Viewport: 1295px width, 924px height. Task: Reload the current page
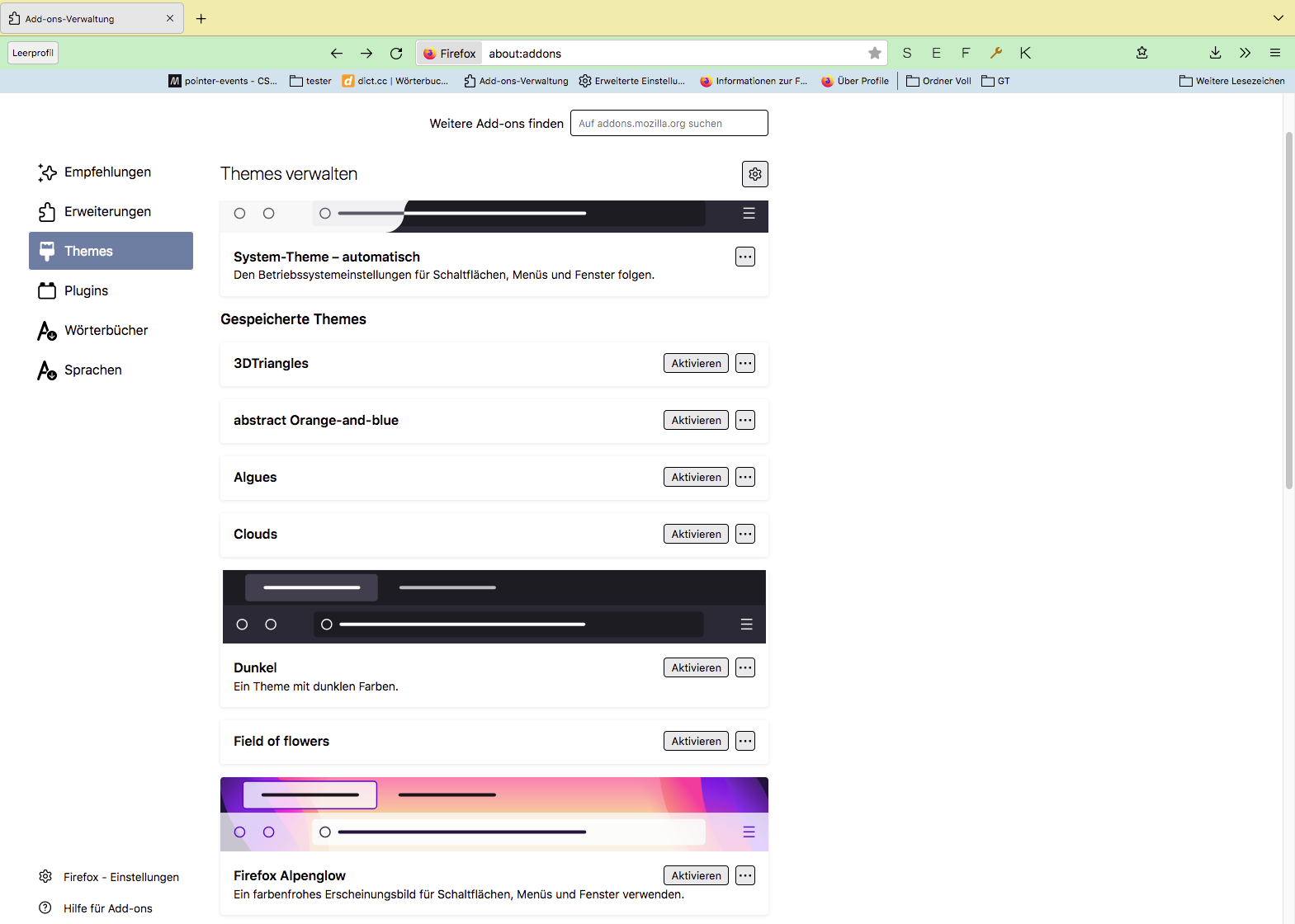396,54
